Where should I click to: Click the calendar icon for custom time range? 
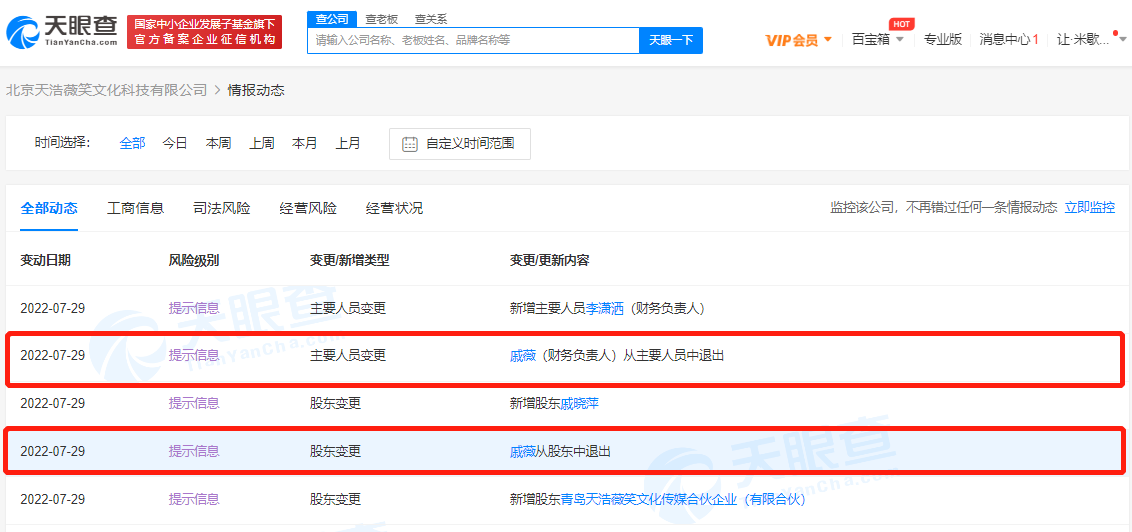[410, 144]
